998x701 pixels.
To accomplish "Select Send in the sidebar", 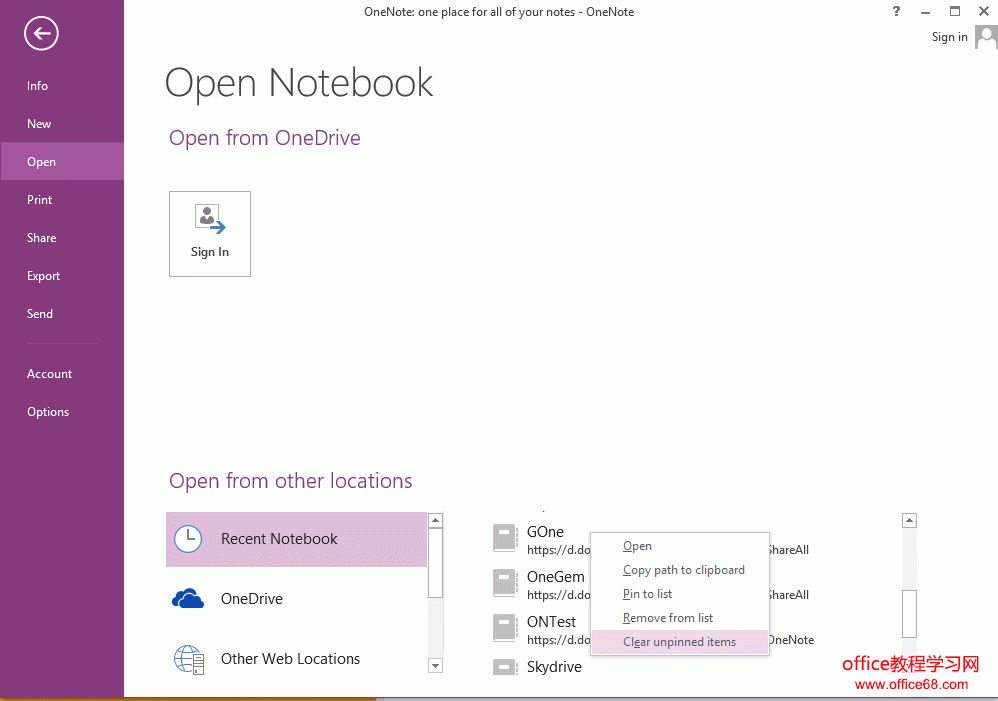I will 39,314.
